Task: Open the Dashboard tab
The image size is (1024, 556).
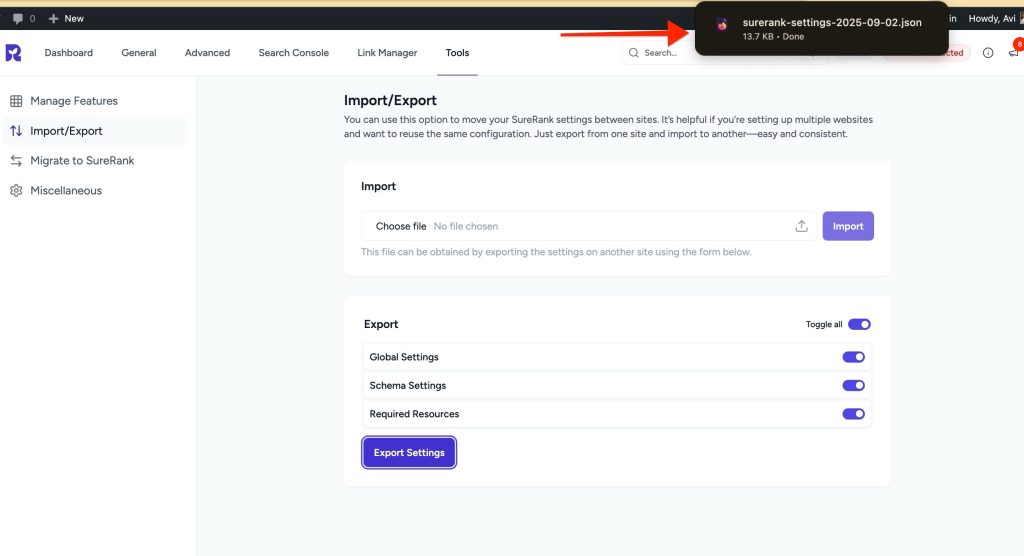Action: 69,53
